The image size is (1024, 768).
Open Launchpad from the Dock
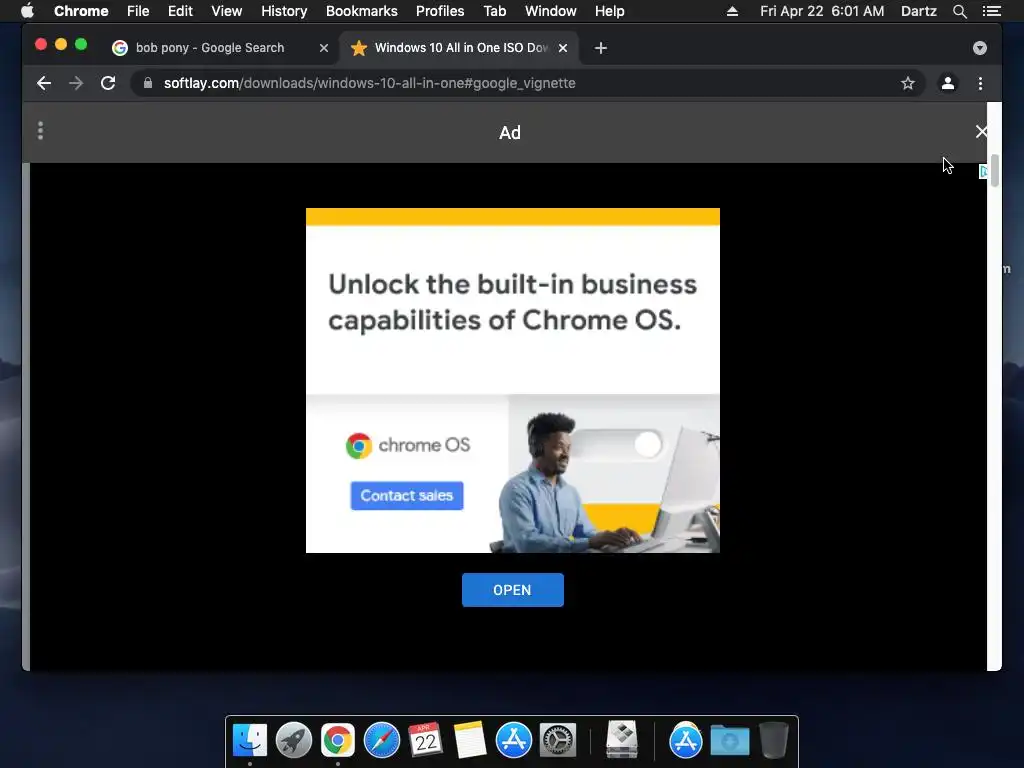point(294,740)
